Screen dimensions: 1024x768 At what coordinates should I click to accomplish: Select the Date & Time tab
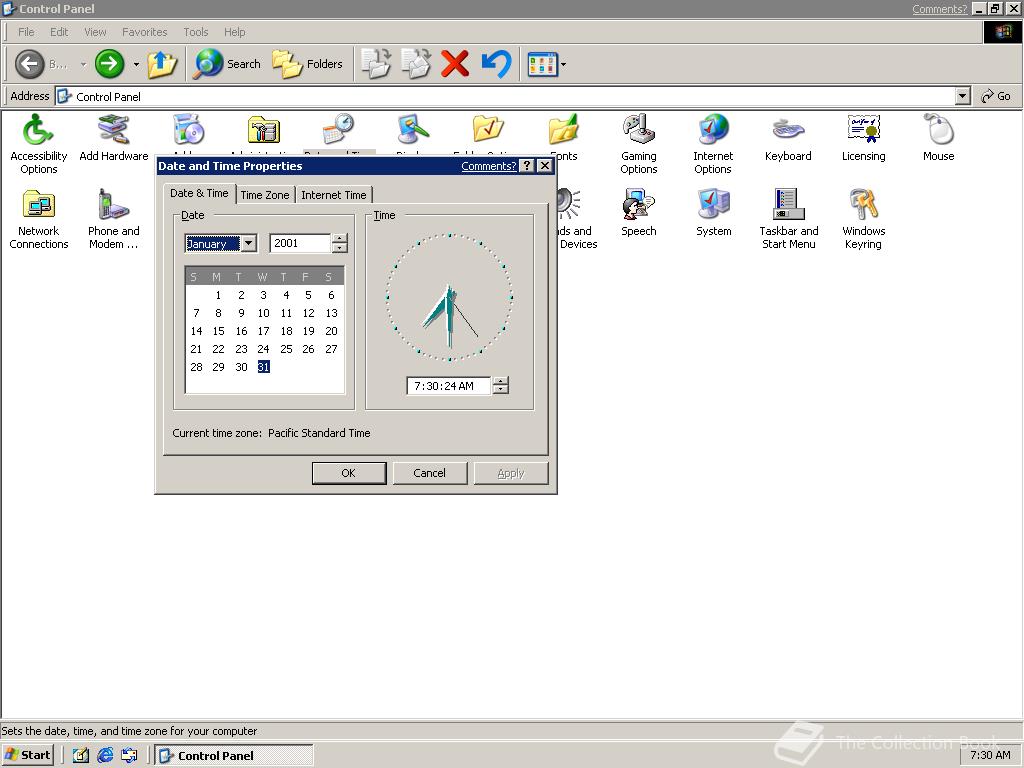click(x=199, y=193)
